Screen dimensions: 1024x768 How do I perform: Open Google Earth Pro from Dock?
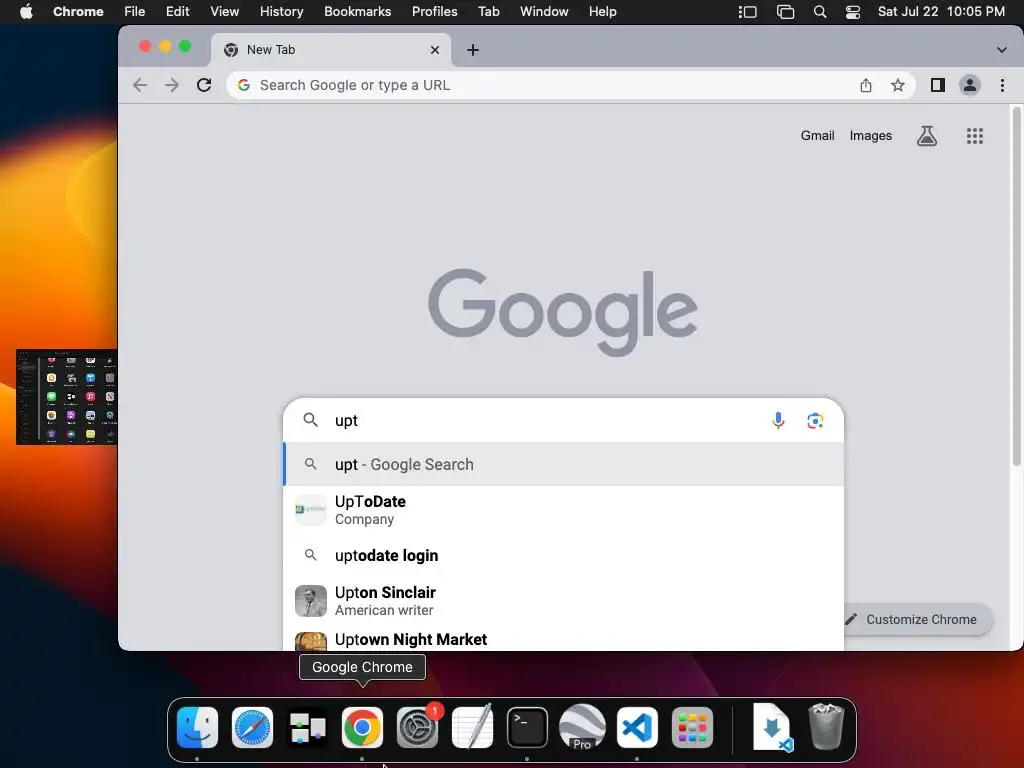pyautogui.click(x=582, y=727)
